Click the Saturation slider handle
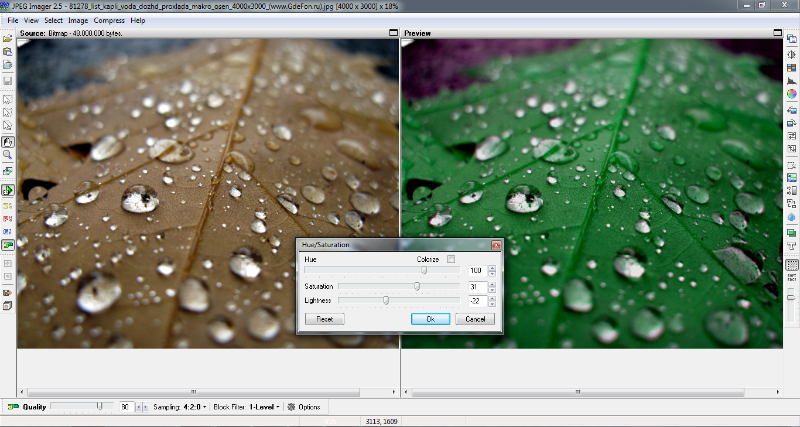This screenshot has width=800, height=427. 417,286
